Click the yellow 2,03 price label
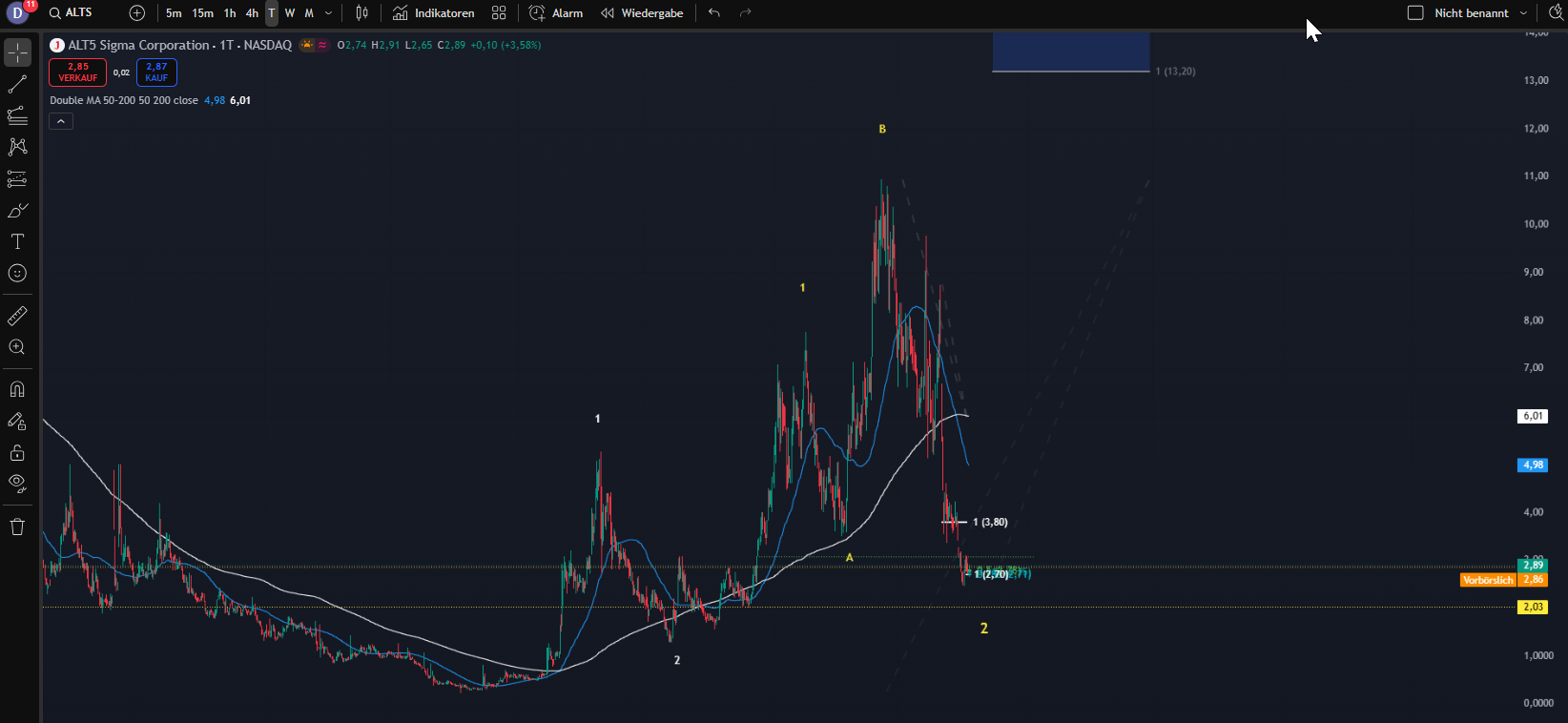The height and width of the screenshot is (723, 1568). pyautogui.click(x=1533, y=607)
